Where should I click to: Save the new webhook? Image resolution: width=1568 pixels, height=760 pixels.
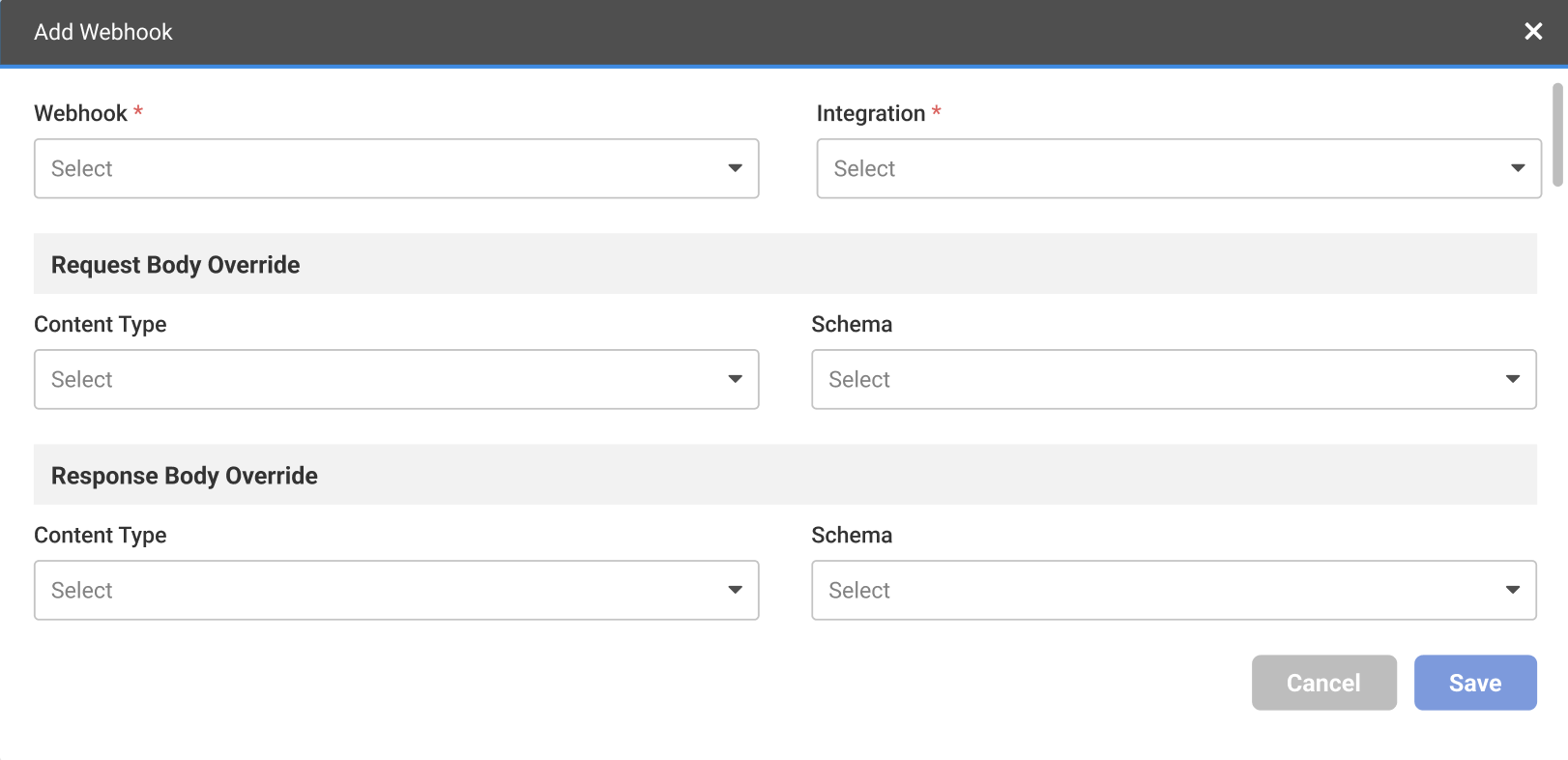[x=1474, y=683]
